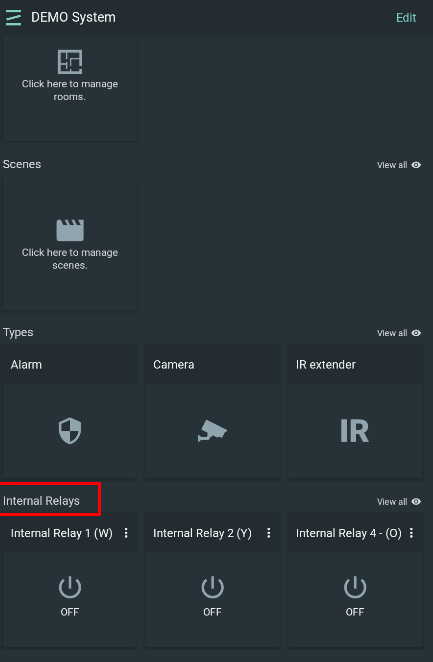Click the floor plan rooms icon

(70, 62)
